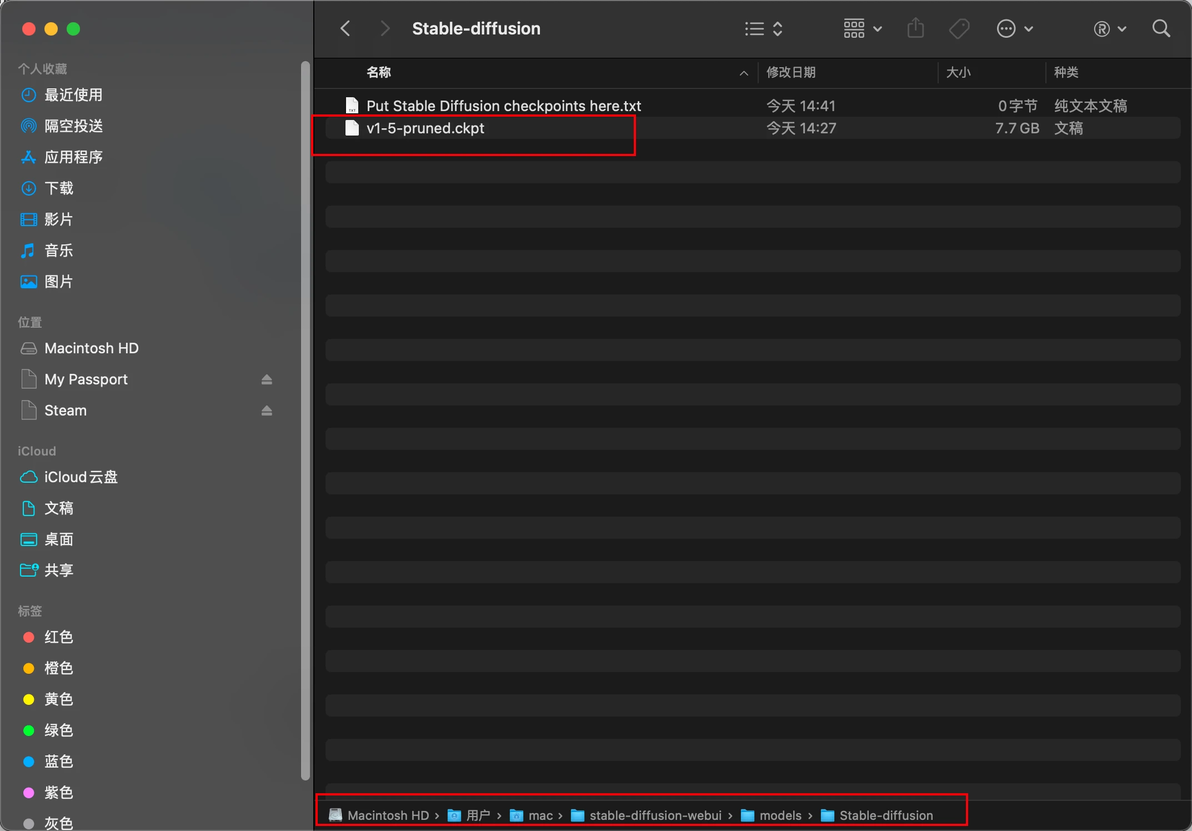Open 最近使用 in the sidebar
Viewport: 1192px width, 831px height.
click(x=73, y=95)
